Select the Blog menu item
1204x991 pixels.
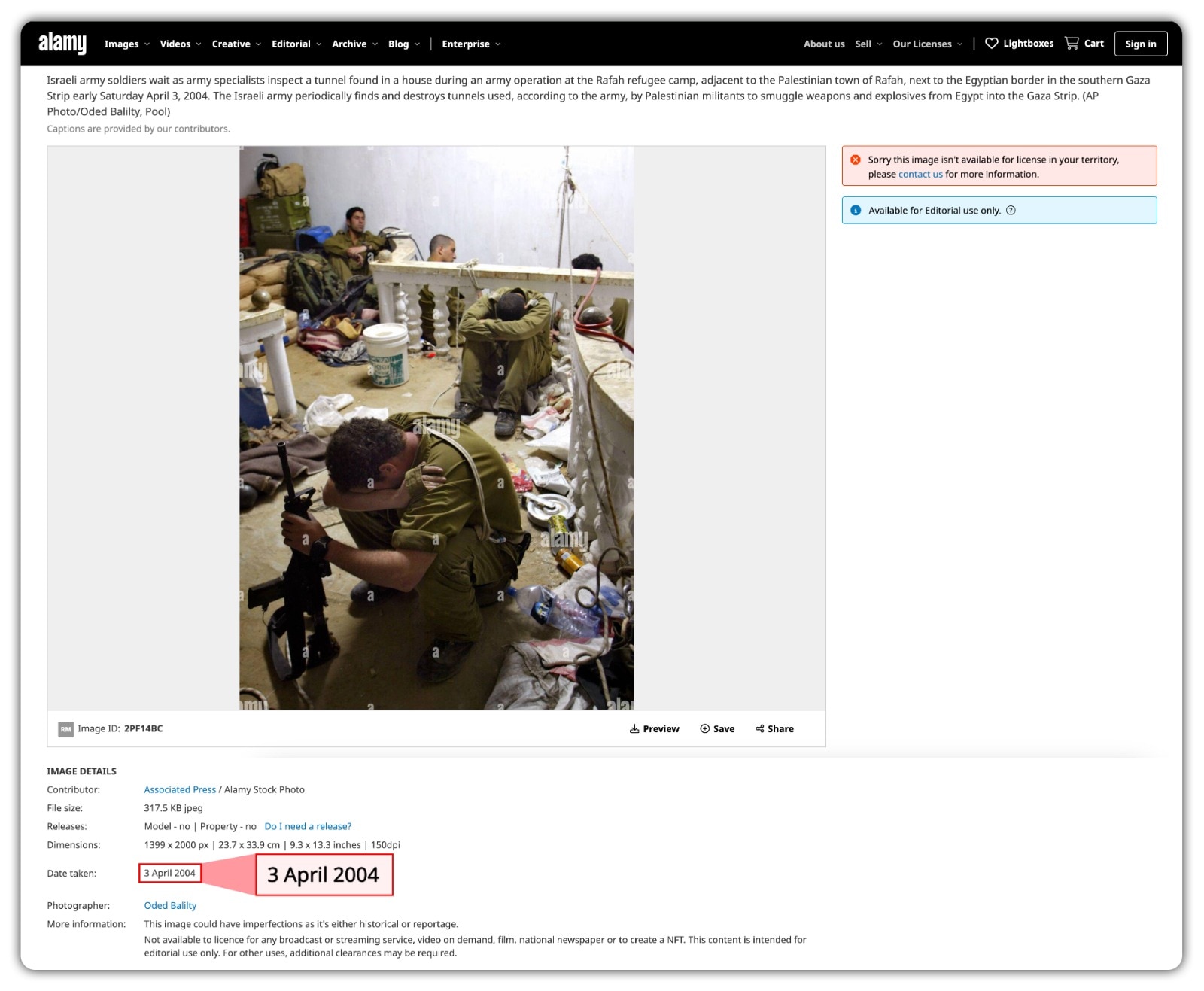398,44
